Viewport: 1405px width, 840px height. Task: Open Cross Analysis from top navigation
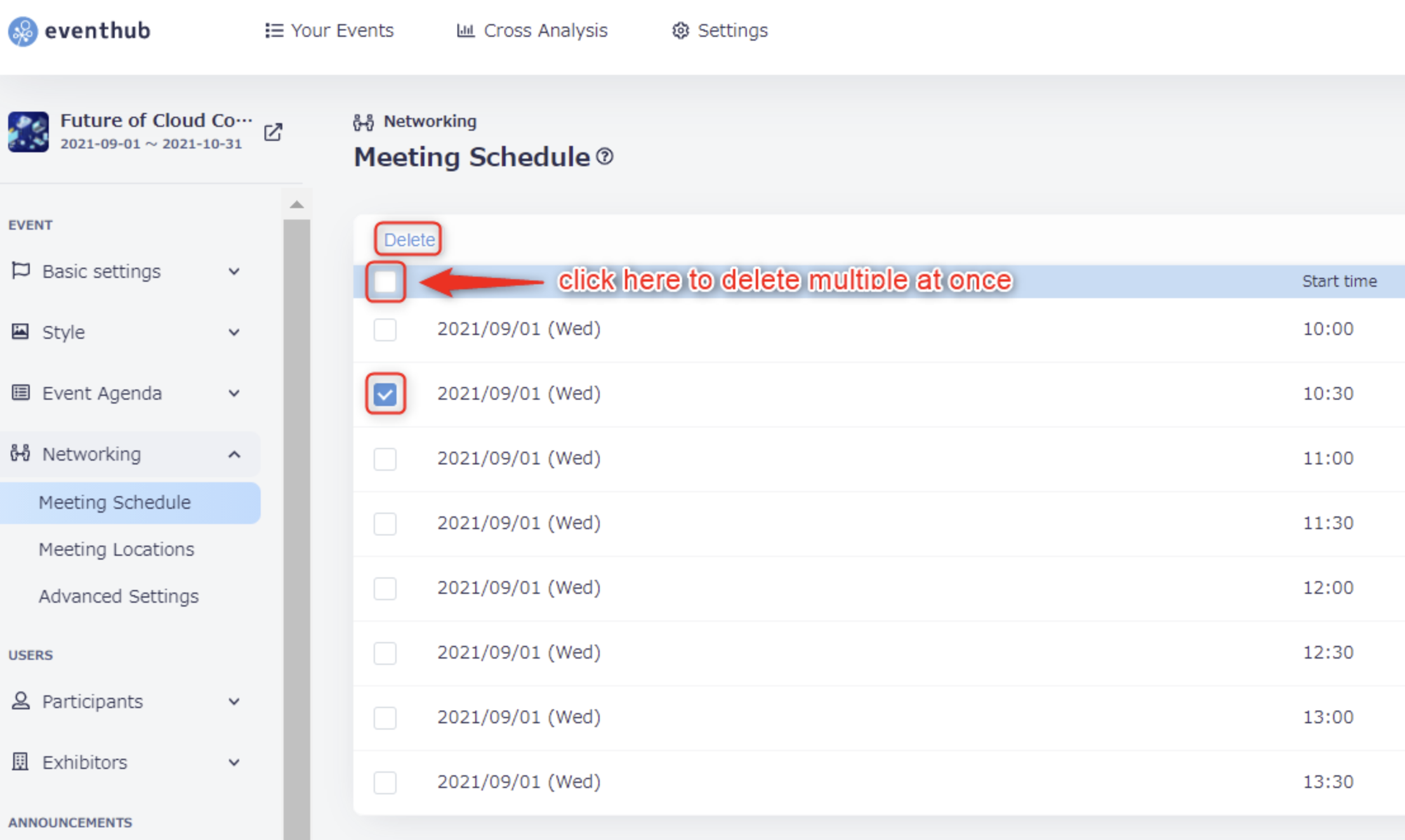pos(532,30)
